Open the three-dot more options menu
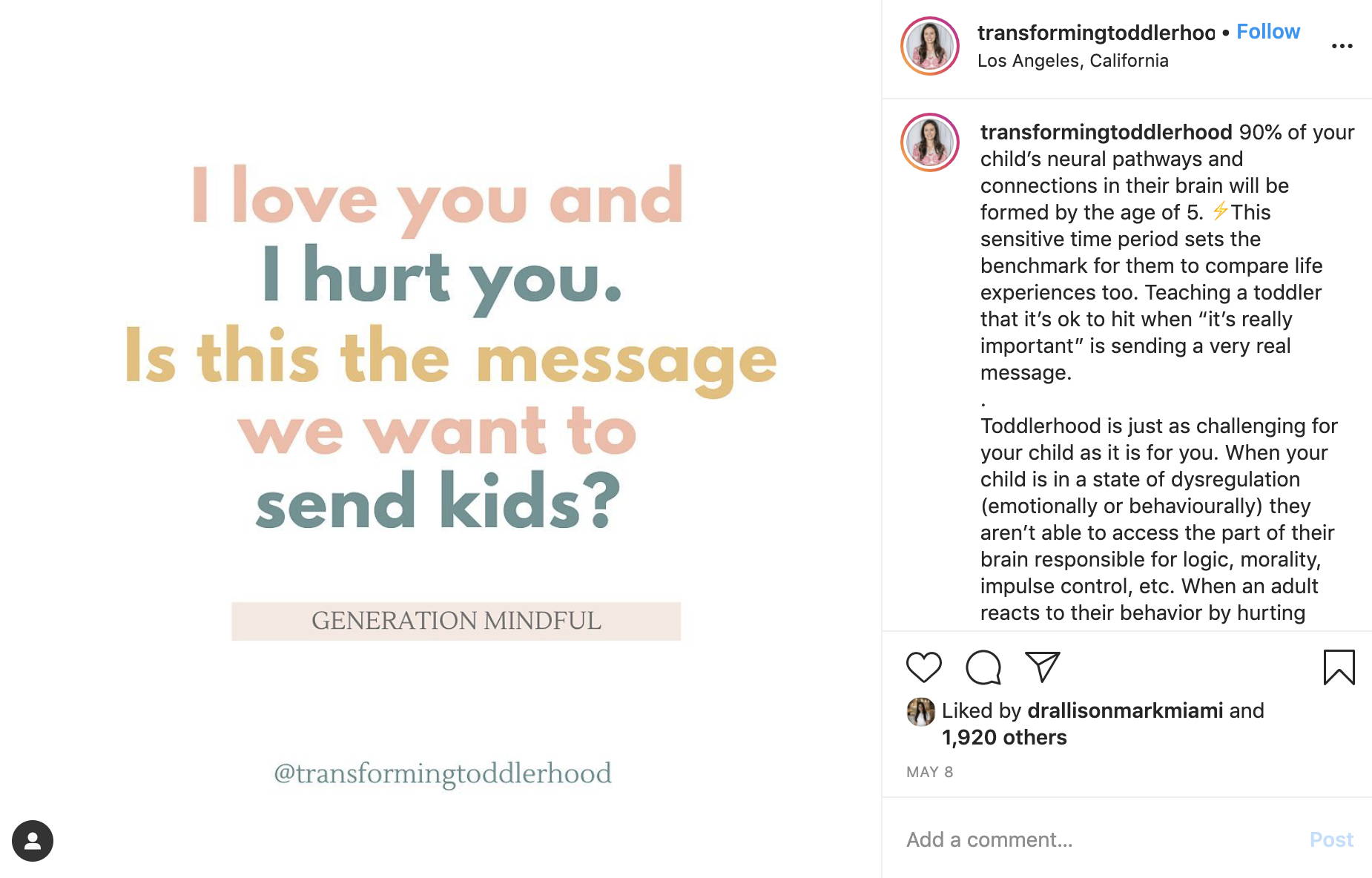The height and width of the screenshot is (878, 1372). [1342, 46]
